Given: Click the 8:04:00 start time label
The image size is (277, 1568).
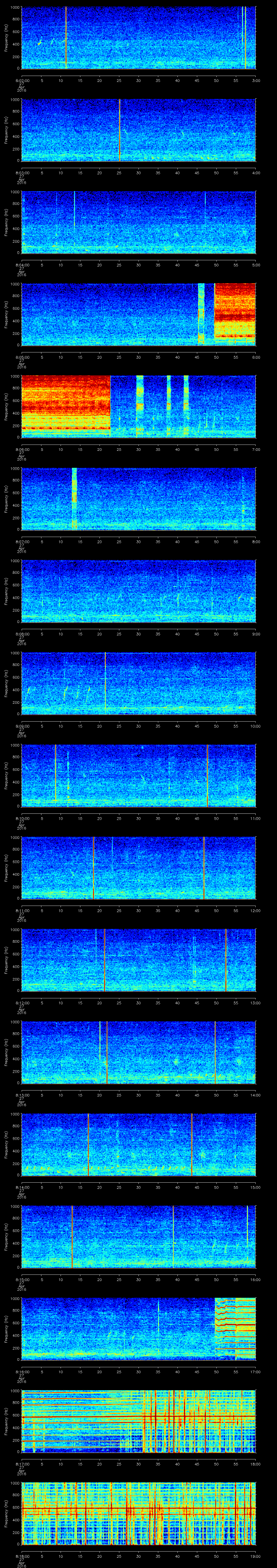Looking at the screenshot, I should (22, 265).
